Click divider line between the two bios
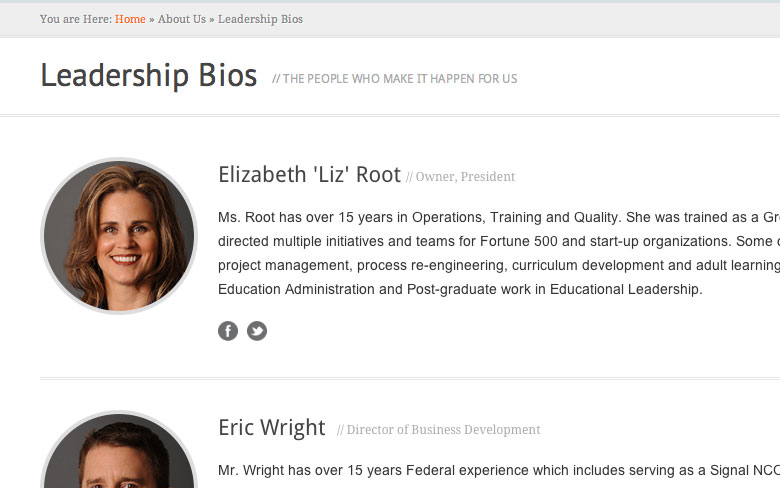The width and height of the screenshot is (780, 488). 410,379
